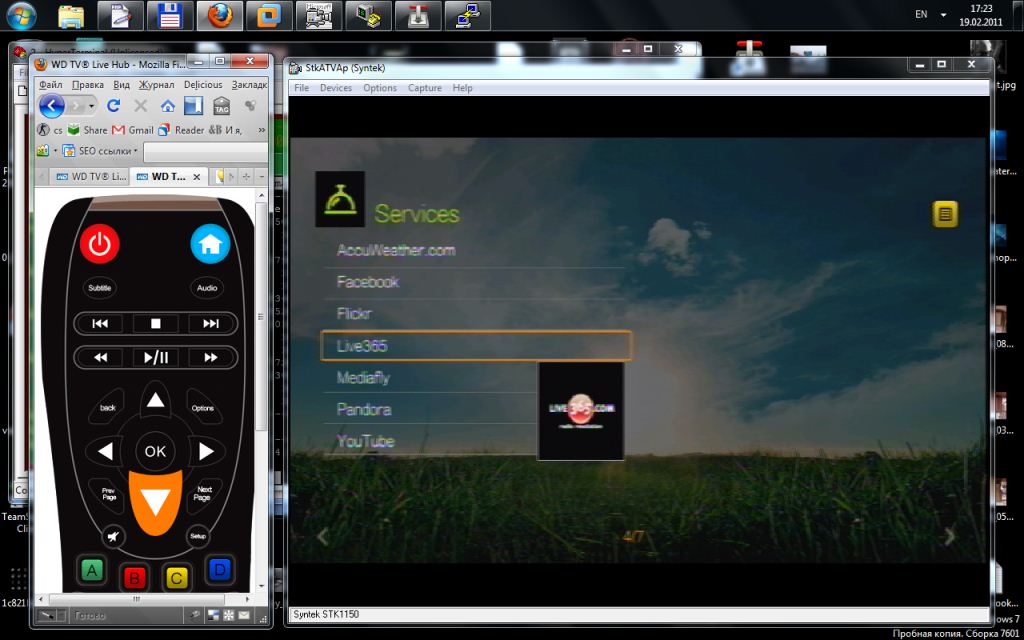Click OK on the remote
This screenshot has width=1024, height=640.
[155, 451]
